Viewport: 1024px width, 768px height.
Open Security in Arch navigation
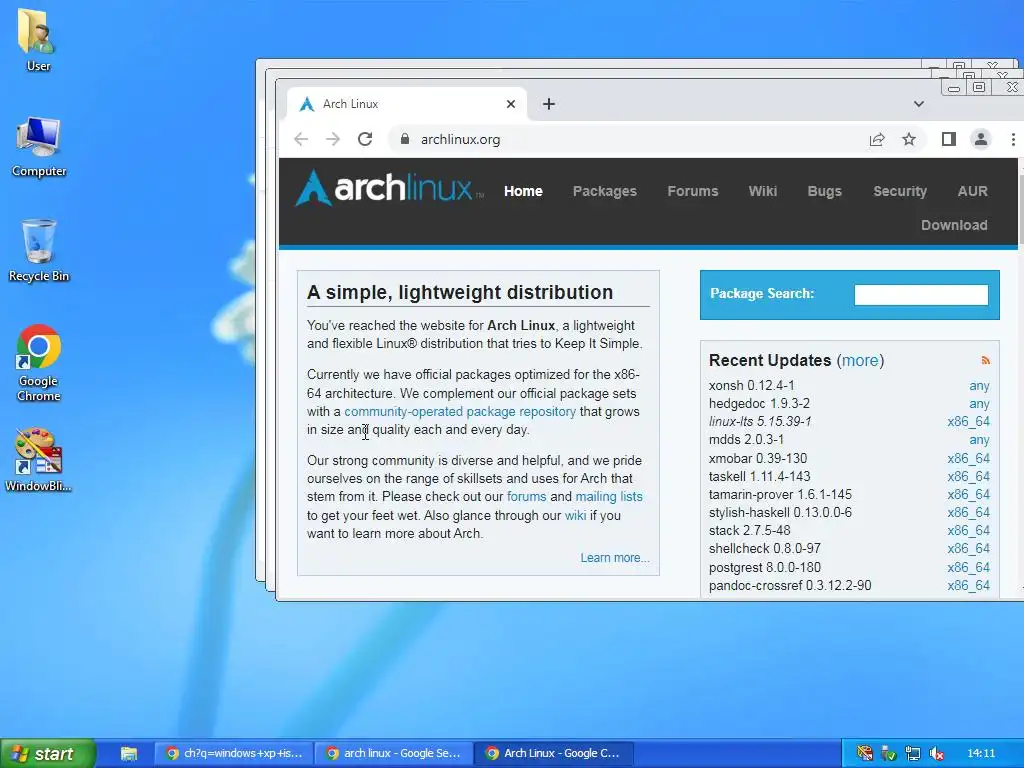tap(900, 191)
